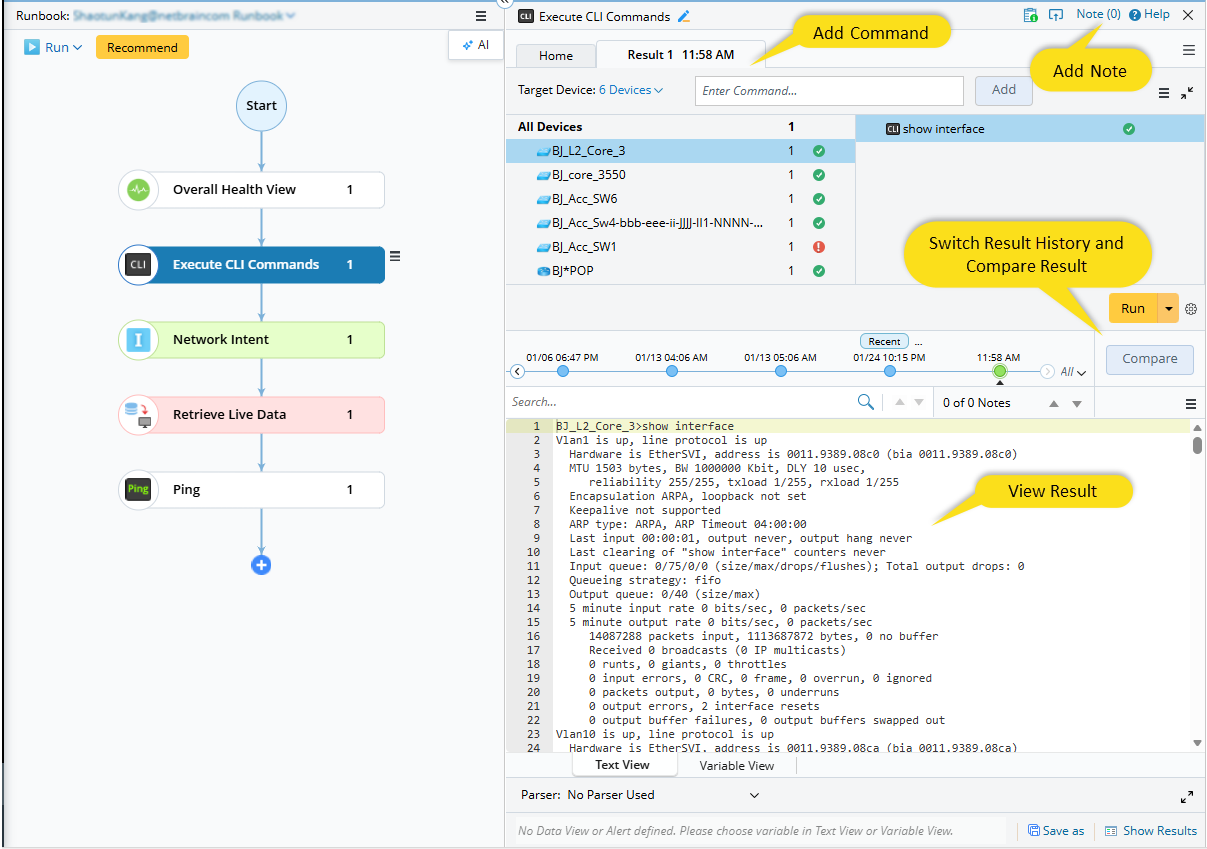Click the export document icon beside Note
The height and width of the screenshot is (849, 1207).
click(1030, 15)
